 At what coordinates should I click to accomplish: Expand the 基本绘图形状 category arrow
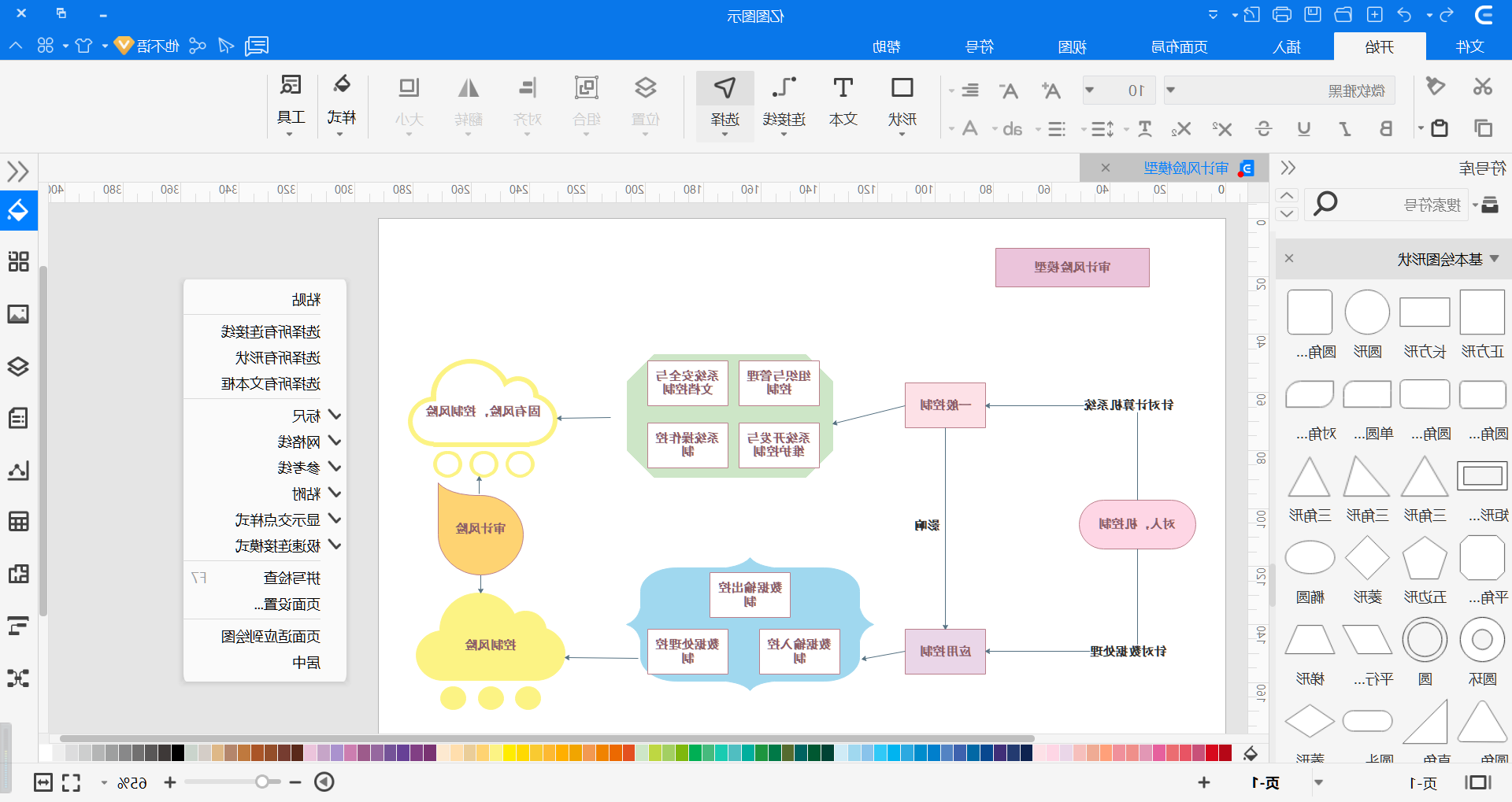coord(1494,259)
